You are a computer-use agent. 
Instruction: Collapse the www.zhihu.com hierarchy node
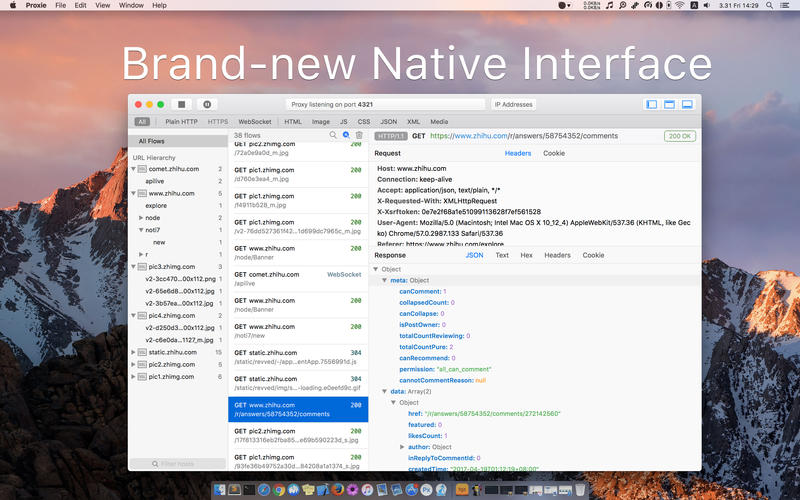click(133, 193)
